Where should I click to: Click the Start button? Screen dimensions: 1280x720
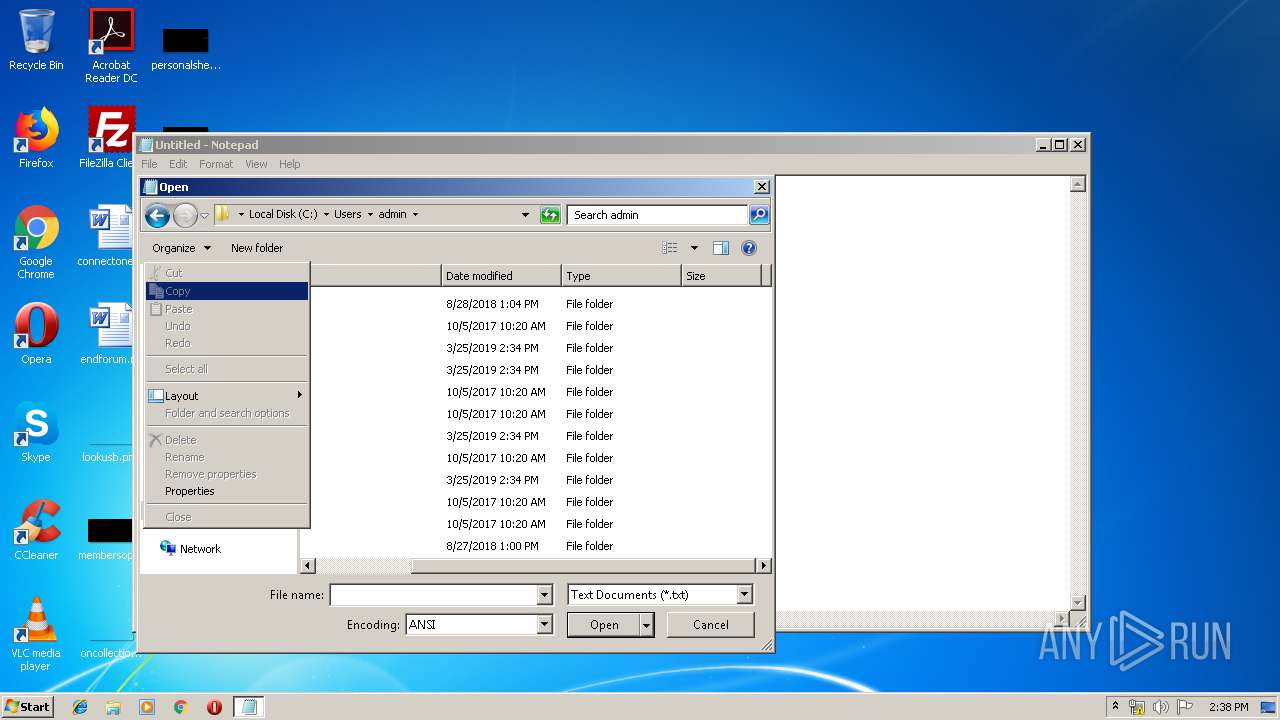click(28, 706)
